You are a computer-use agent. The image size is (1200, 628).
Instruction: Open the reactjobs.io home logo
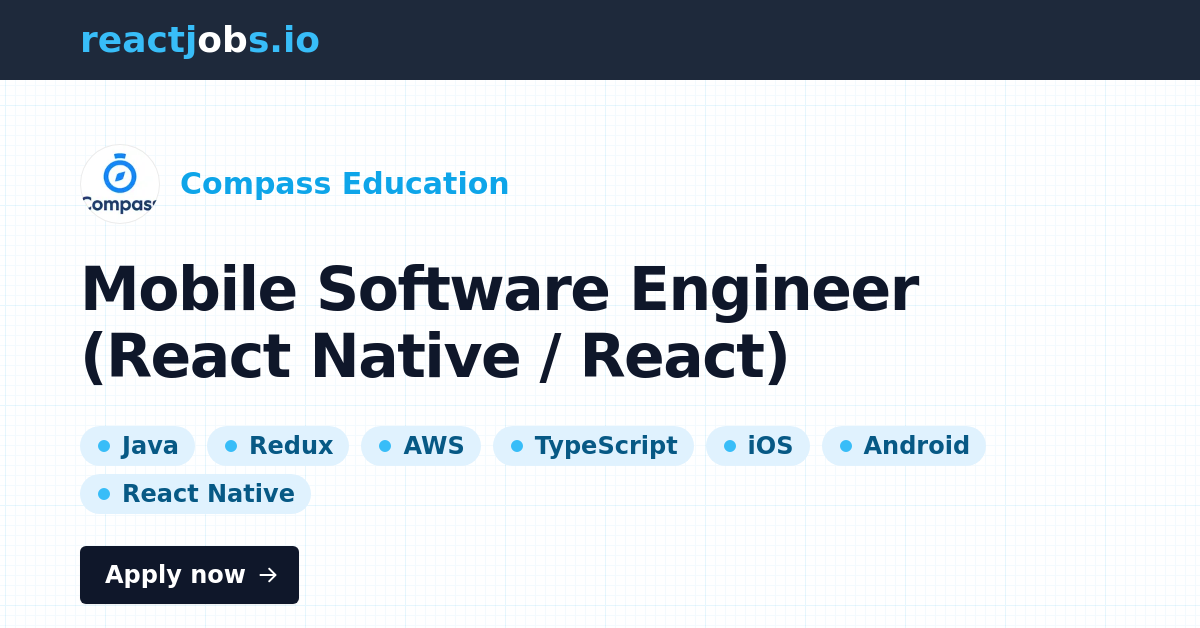[x=200, y=40]
